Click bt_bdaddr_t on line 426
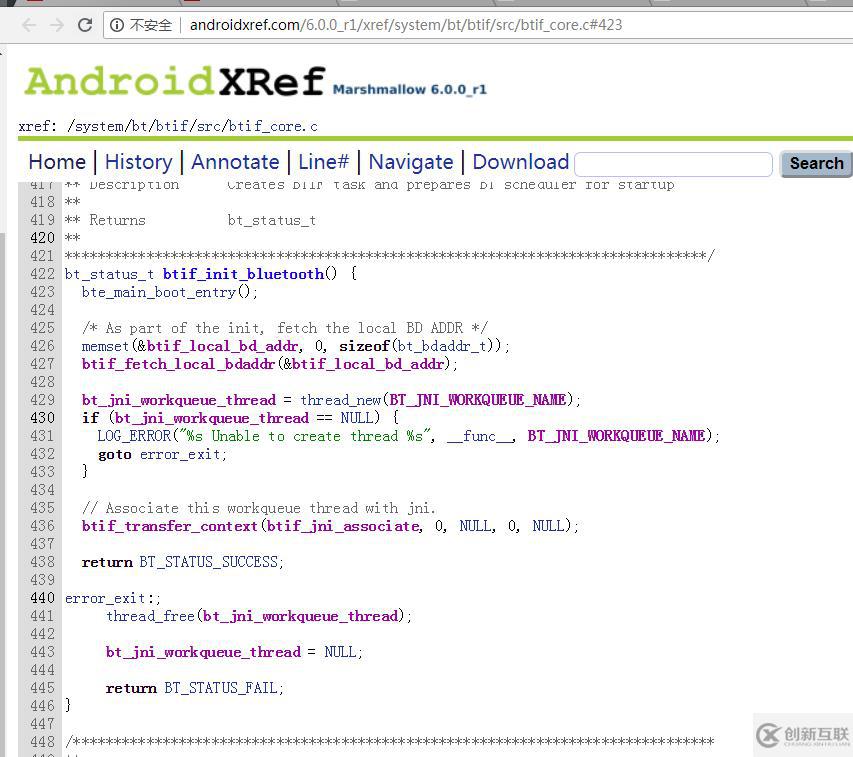Viewport: 853px width, 757px height. [442, 346]
